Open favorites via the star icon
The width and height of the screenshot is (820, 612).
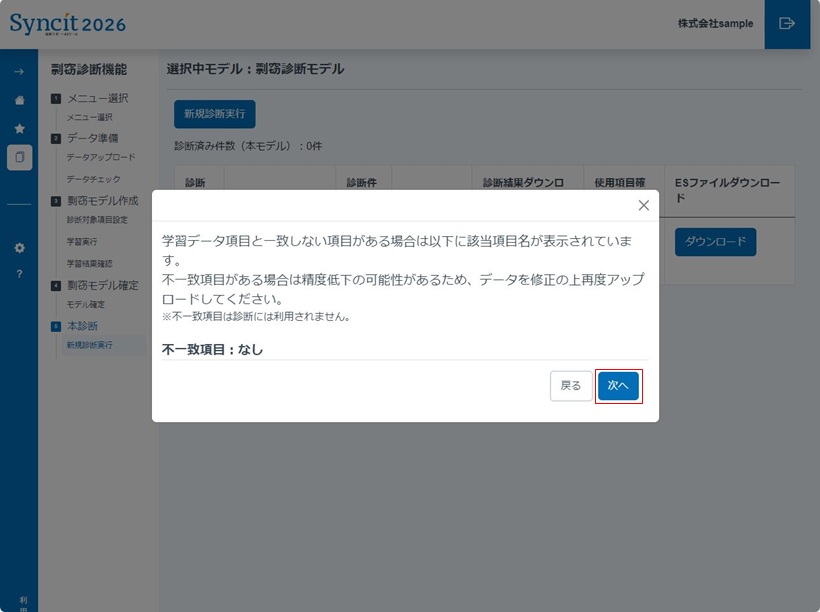[x=18, y=127]
